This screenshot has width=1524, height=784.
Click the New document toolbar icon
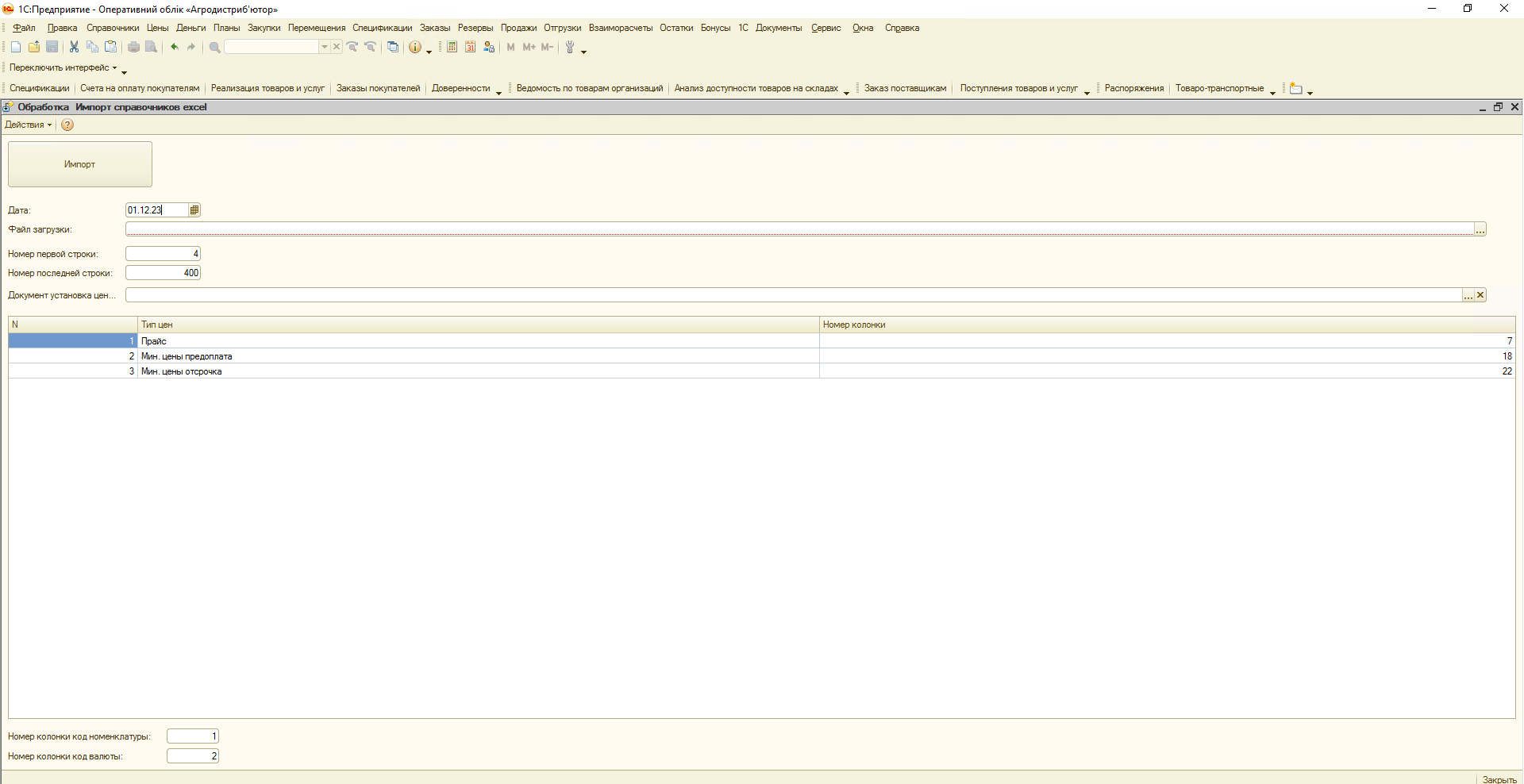tap(16, 48)
